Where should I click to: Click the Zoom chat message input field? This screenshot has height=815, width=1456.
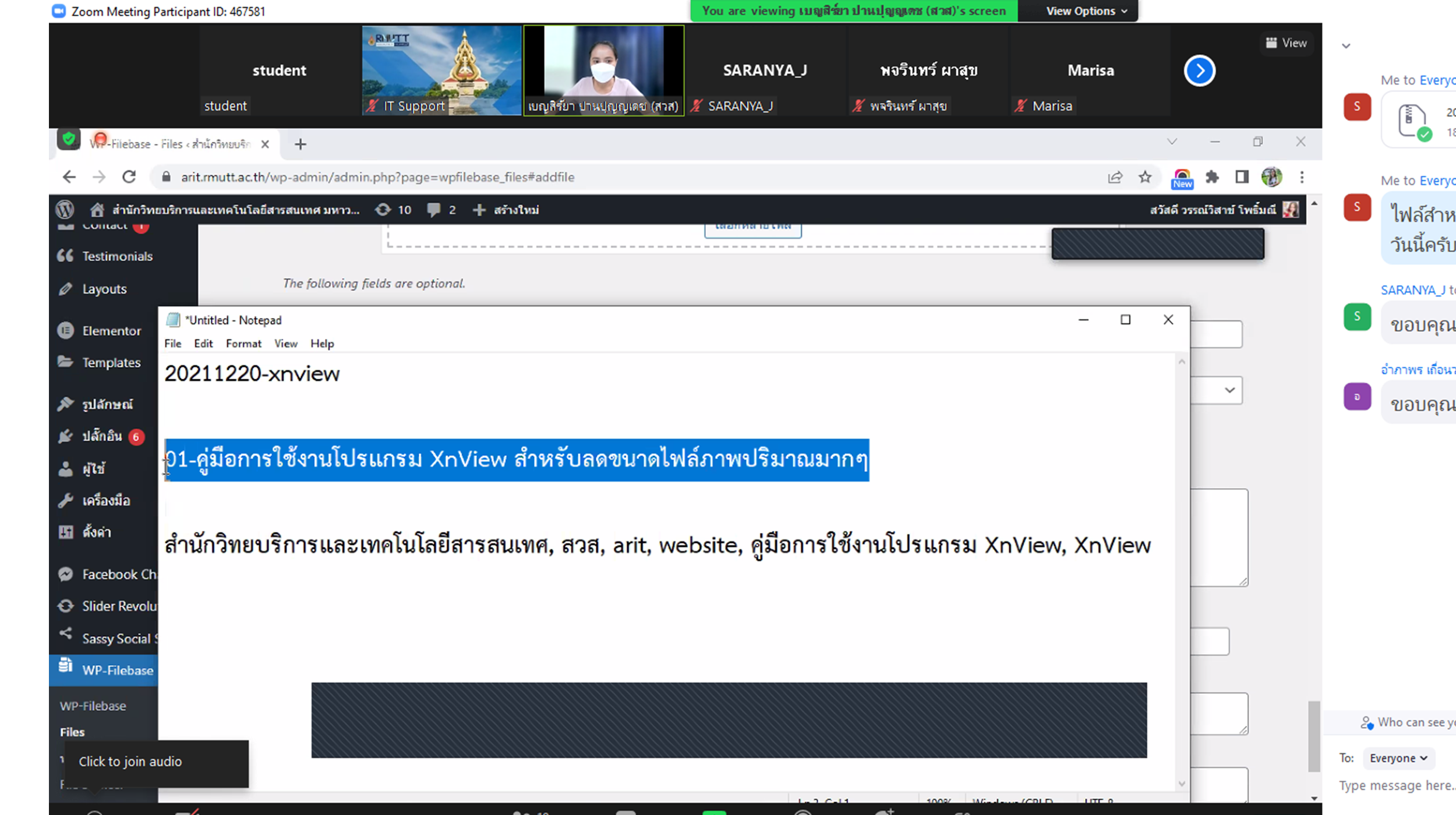pyautogui.click(x=1397, y=786)
